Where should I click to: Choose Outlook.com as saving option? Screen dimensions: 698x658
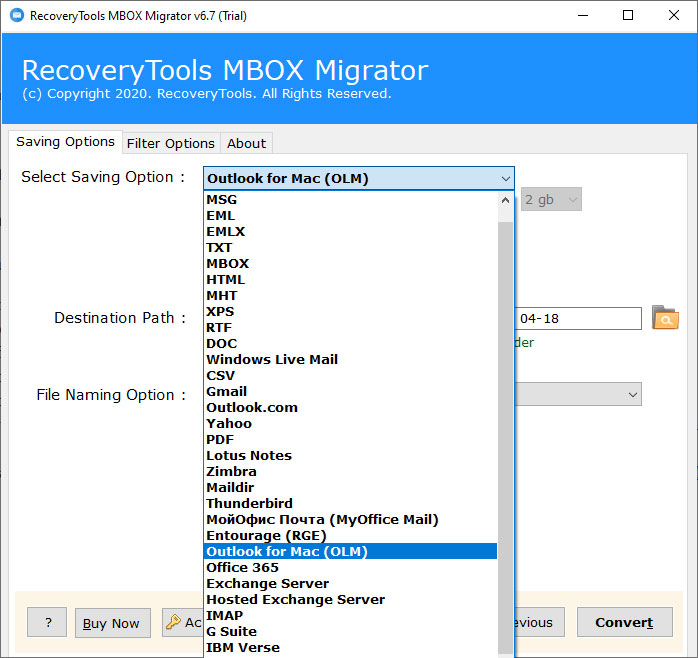[x=350, y=408]
